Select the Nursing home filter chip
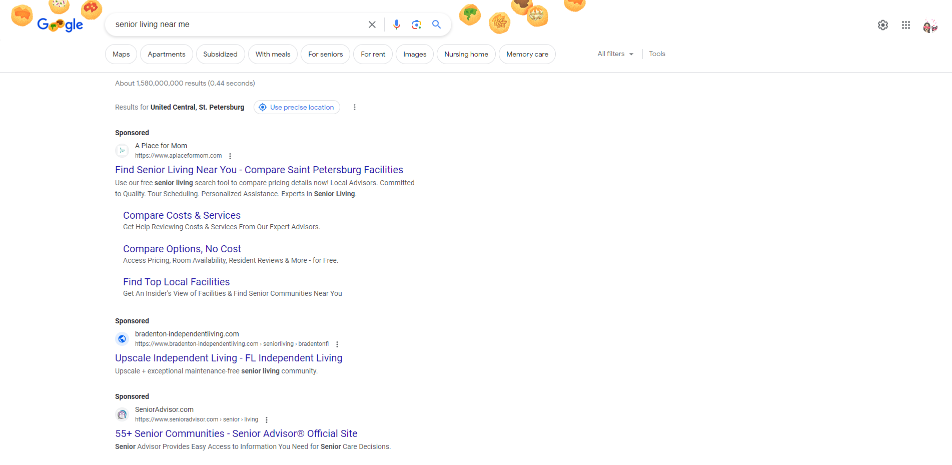The image size is (952, 465). point(466,55)
